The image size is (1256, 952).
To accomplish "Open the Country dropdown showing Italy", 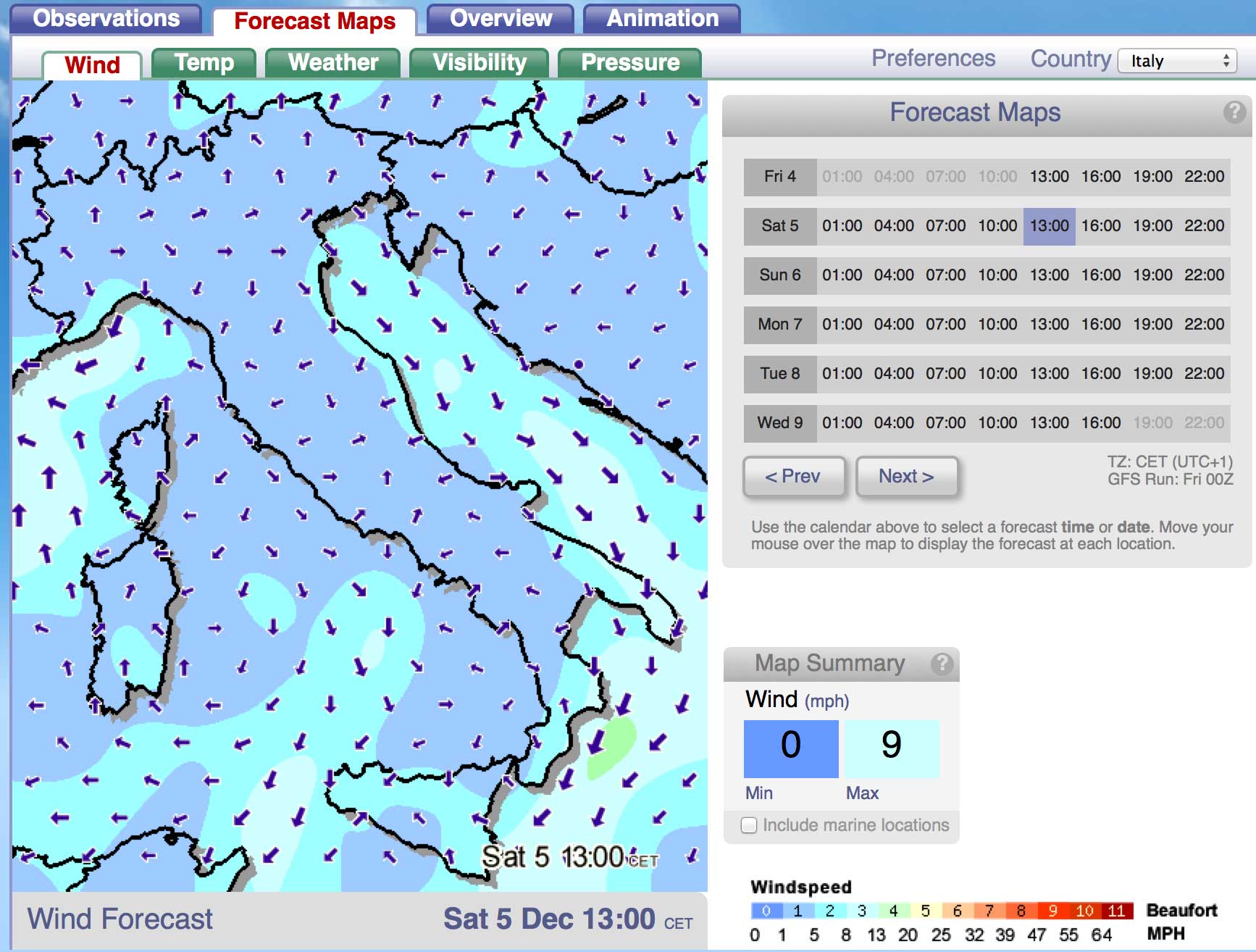I will tap(1176, 61).
